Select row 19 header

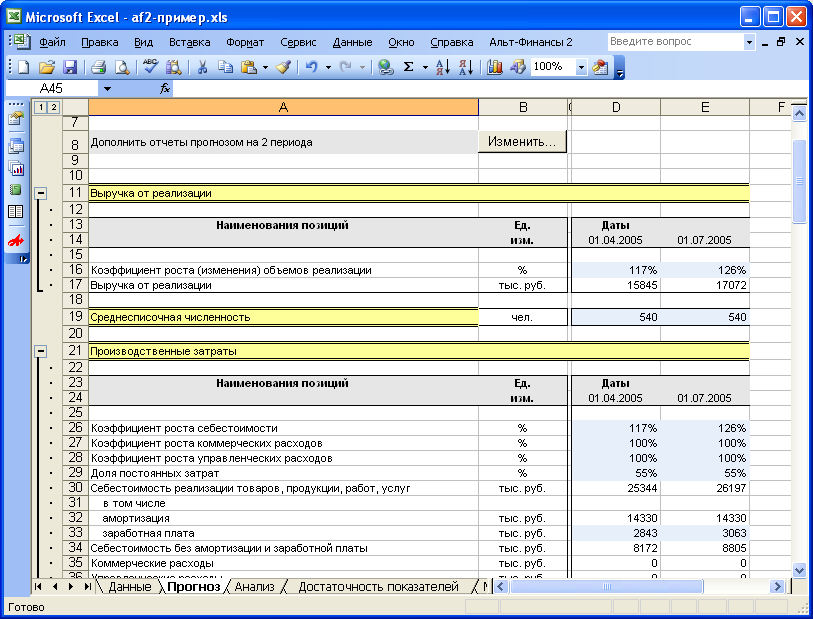[76, 317]
